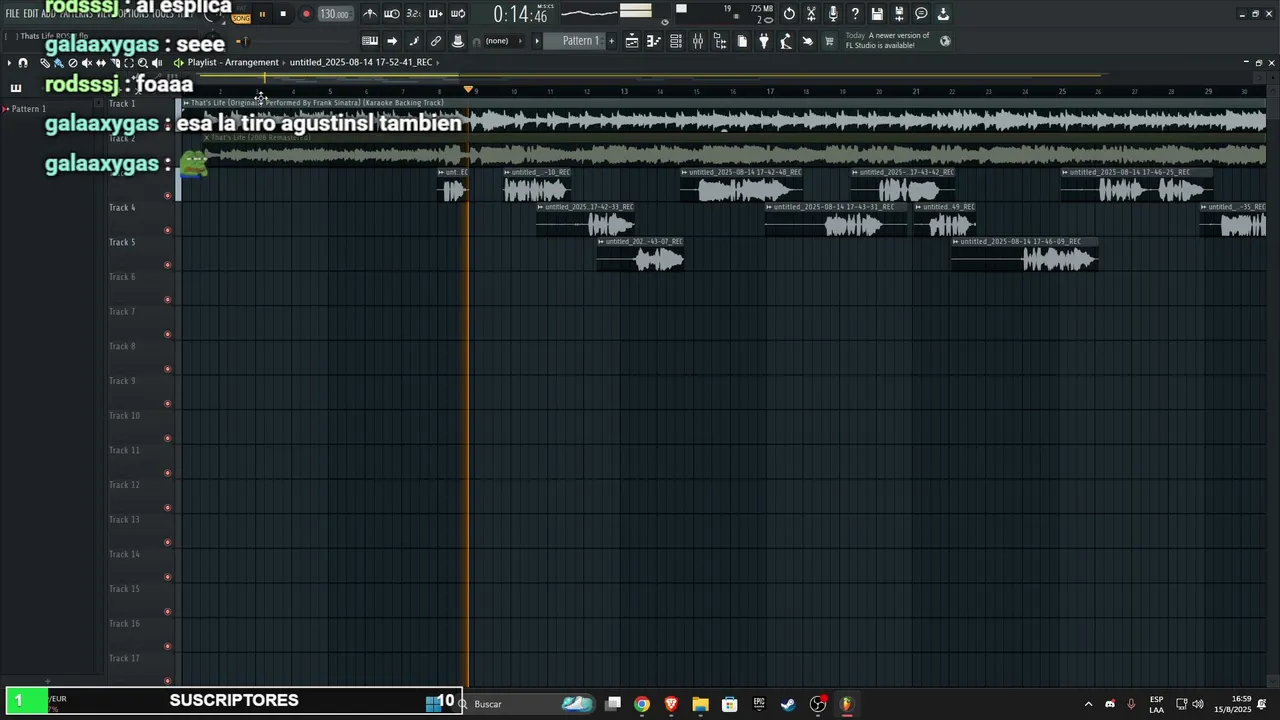Click untitled_2025-08-14 17-52-41_REC breadcrumb

pos(361,62)
